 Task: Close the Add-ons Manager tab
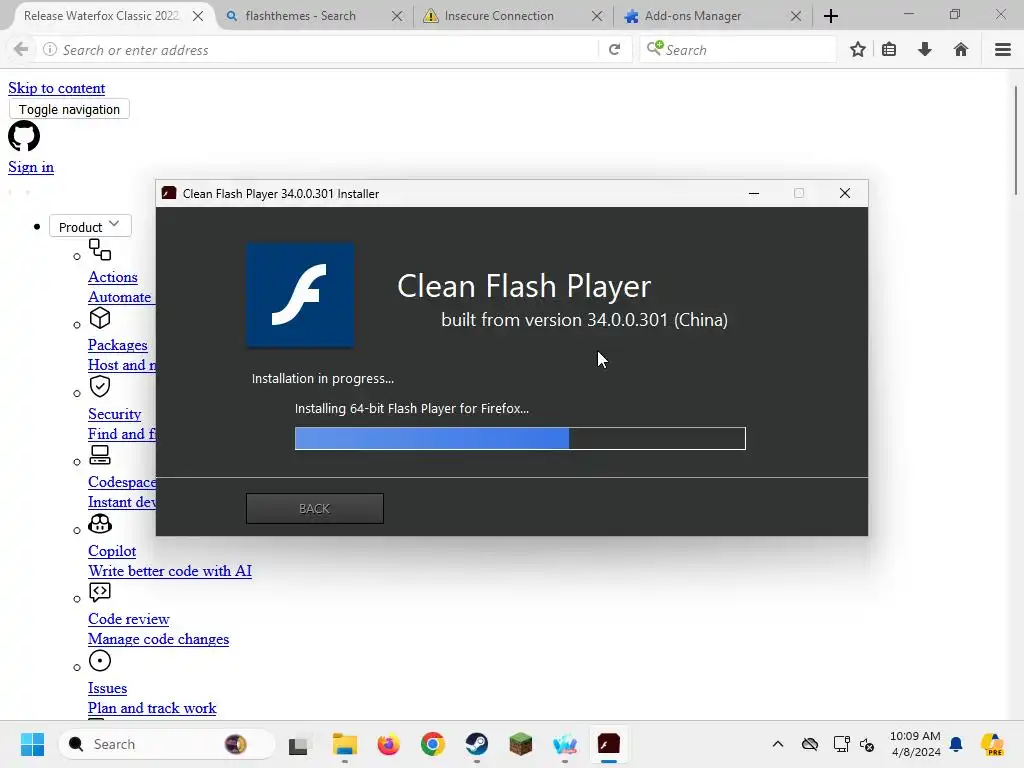pos(795,16)
